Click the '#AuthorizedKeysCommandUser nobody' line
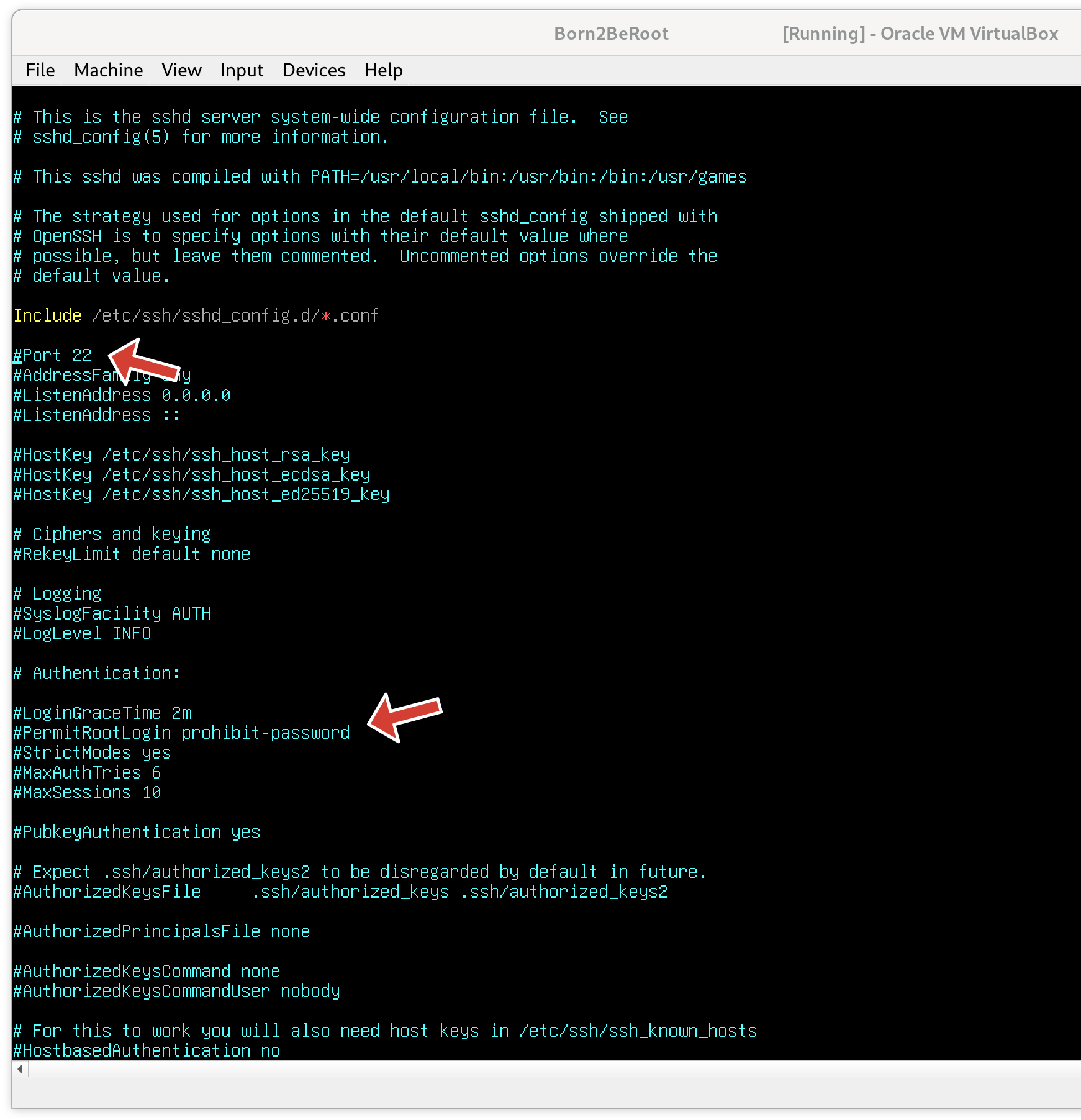Viewport: 1081px width, 1120px height. (177, 991)
